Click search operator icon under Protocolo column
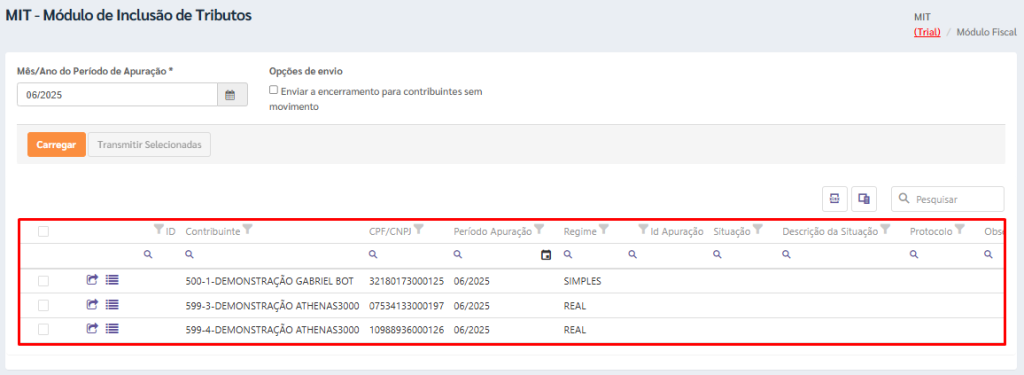The height and width of the screenshot is (375, 1024). pos(914,255)
